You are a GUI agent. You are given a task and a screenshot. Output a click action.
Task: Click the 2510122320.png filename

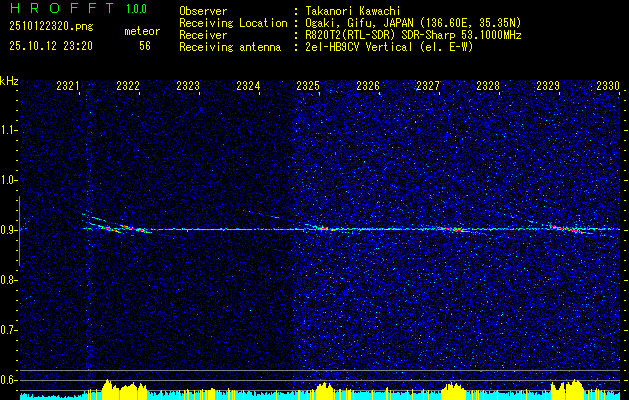pos(51,26)
